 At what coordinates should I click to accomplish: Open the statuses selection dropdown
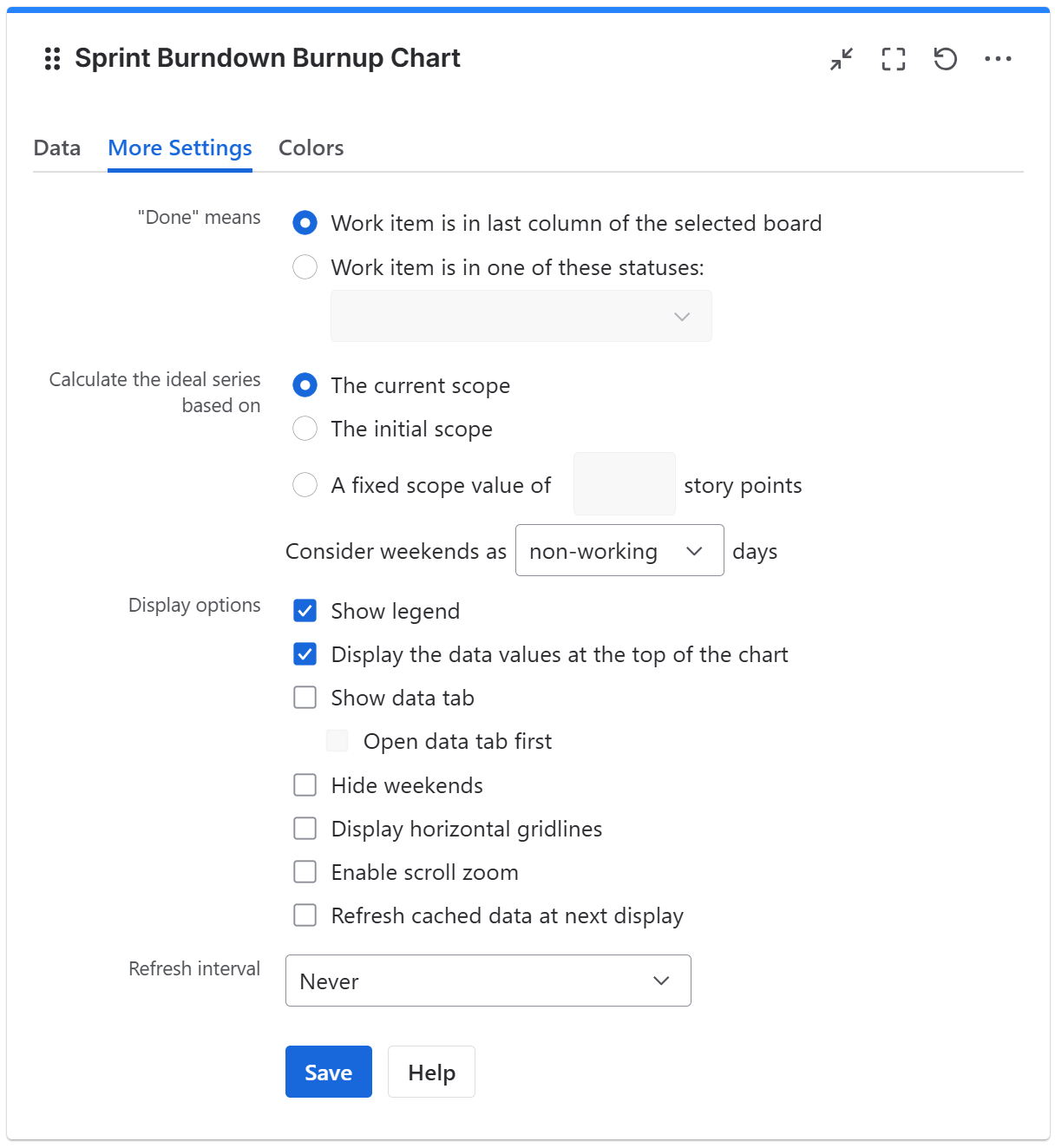point(521,316)
